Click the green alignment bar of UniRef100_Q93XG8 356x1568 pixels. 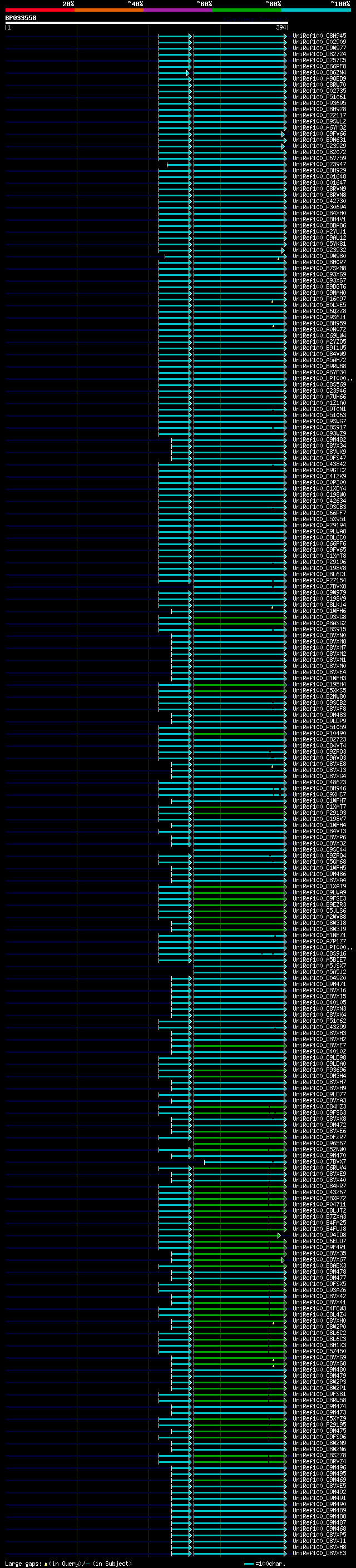point(239,617)
